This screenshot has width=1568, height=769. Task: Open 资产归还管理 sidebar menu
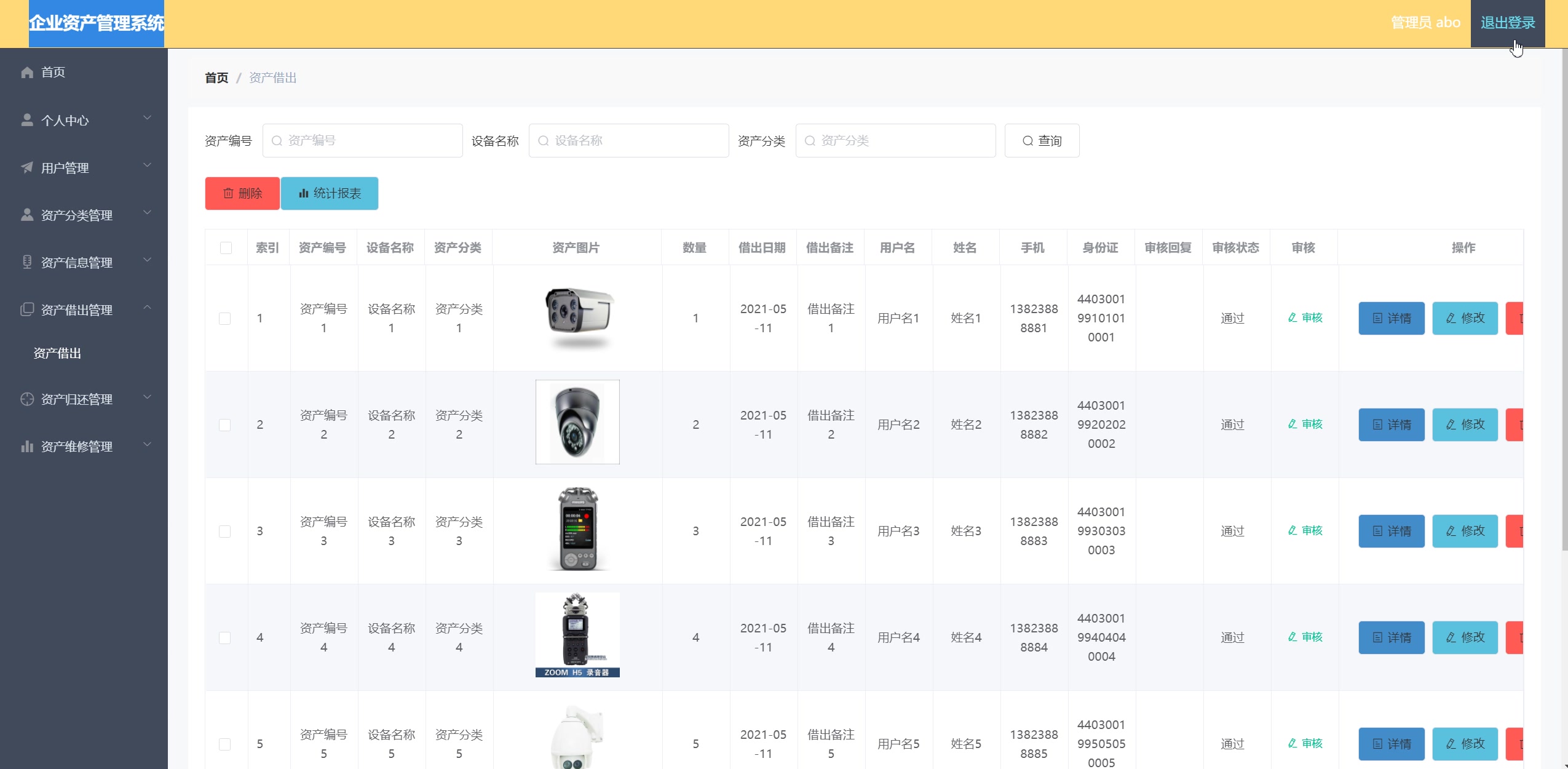84,399
